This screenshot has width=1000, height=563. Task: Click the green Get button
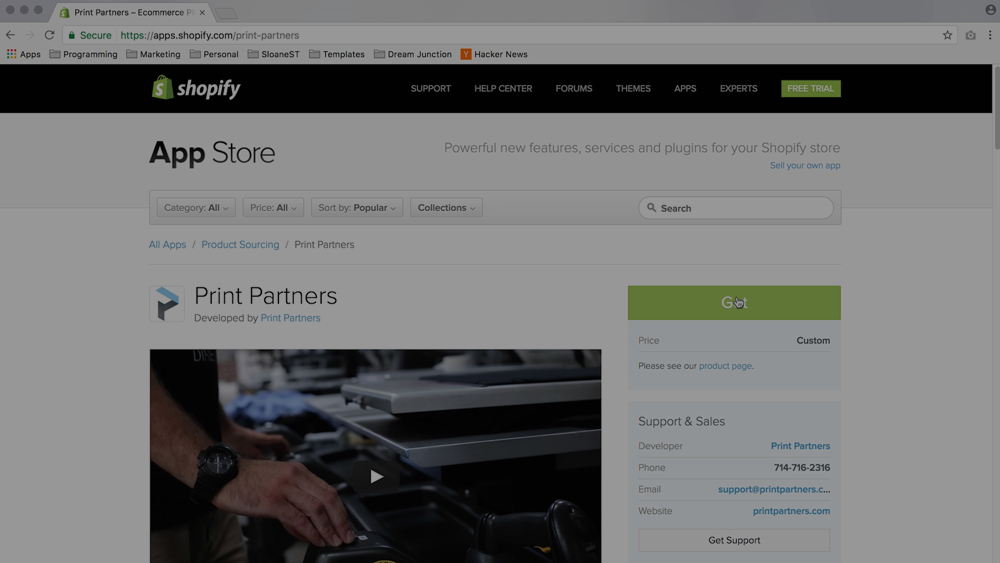pos(734,303)
